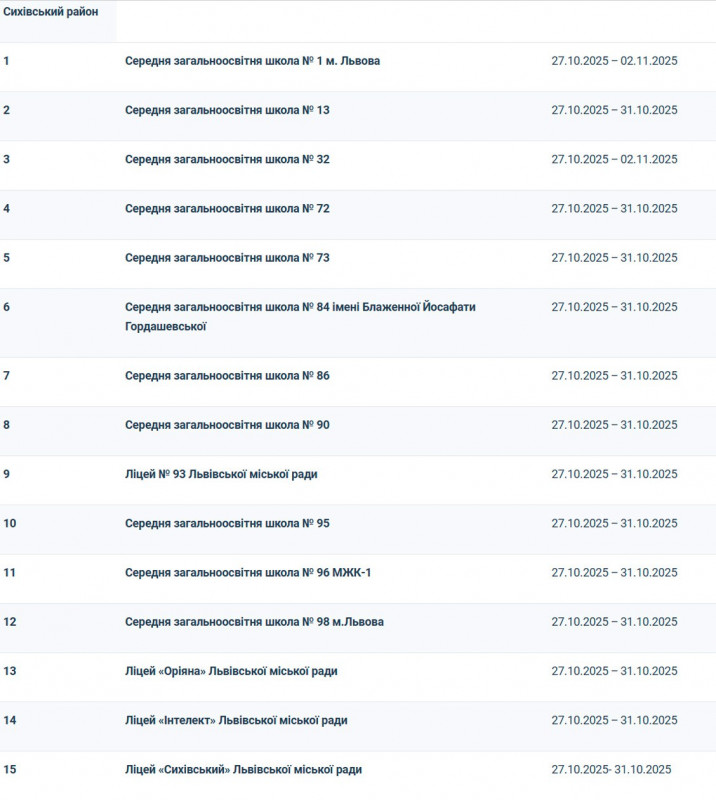This screenshot has width=716, height=800.
Task: Select школа № 1 м. Львова name
Action: 252,61
